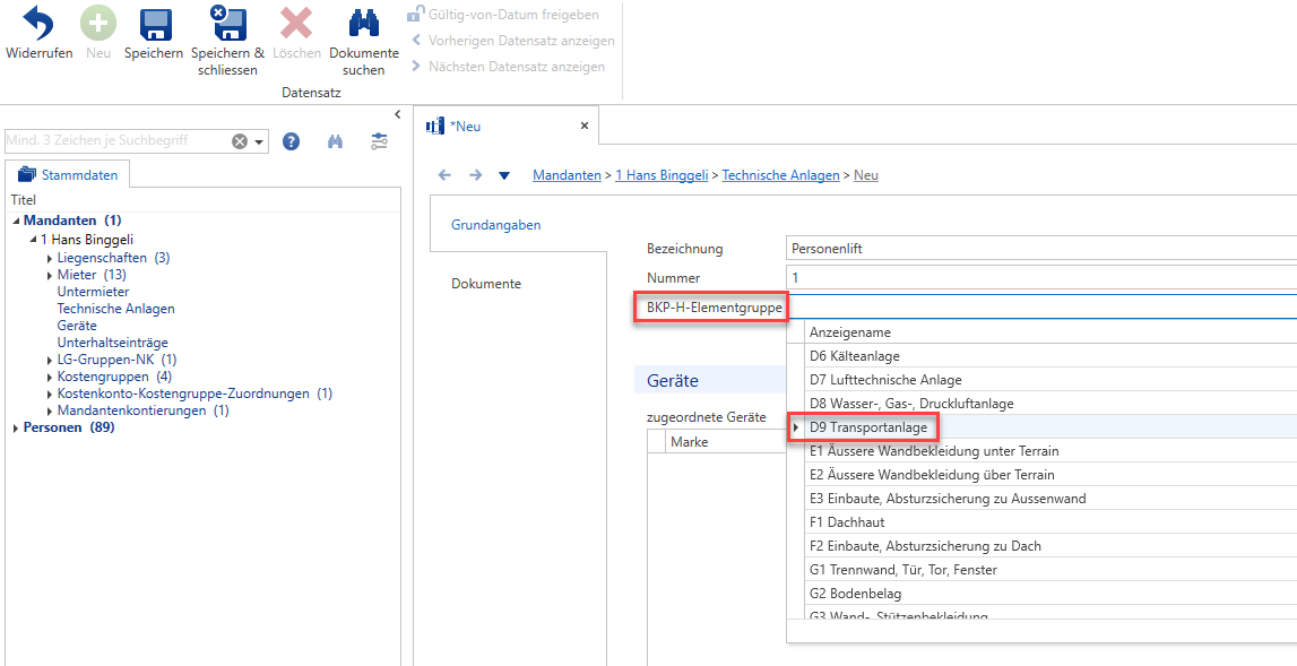
Task: Expand the Personen tree node
Action: point(16,428)
